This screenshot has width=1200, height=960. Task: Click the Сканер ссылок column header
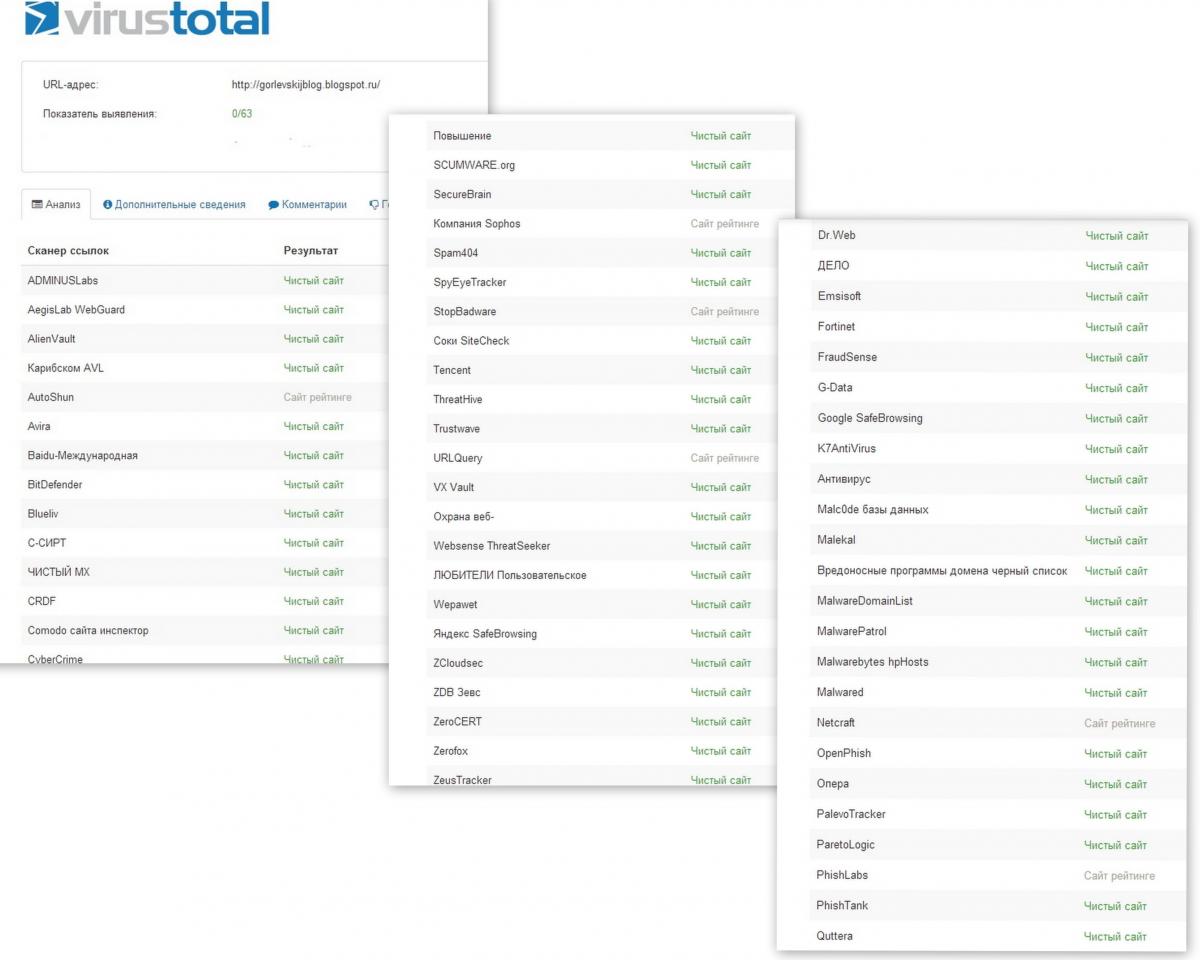68,250
